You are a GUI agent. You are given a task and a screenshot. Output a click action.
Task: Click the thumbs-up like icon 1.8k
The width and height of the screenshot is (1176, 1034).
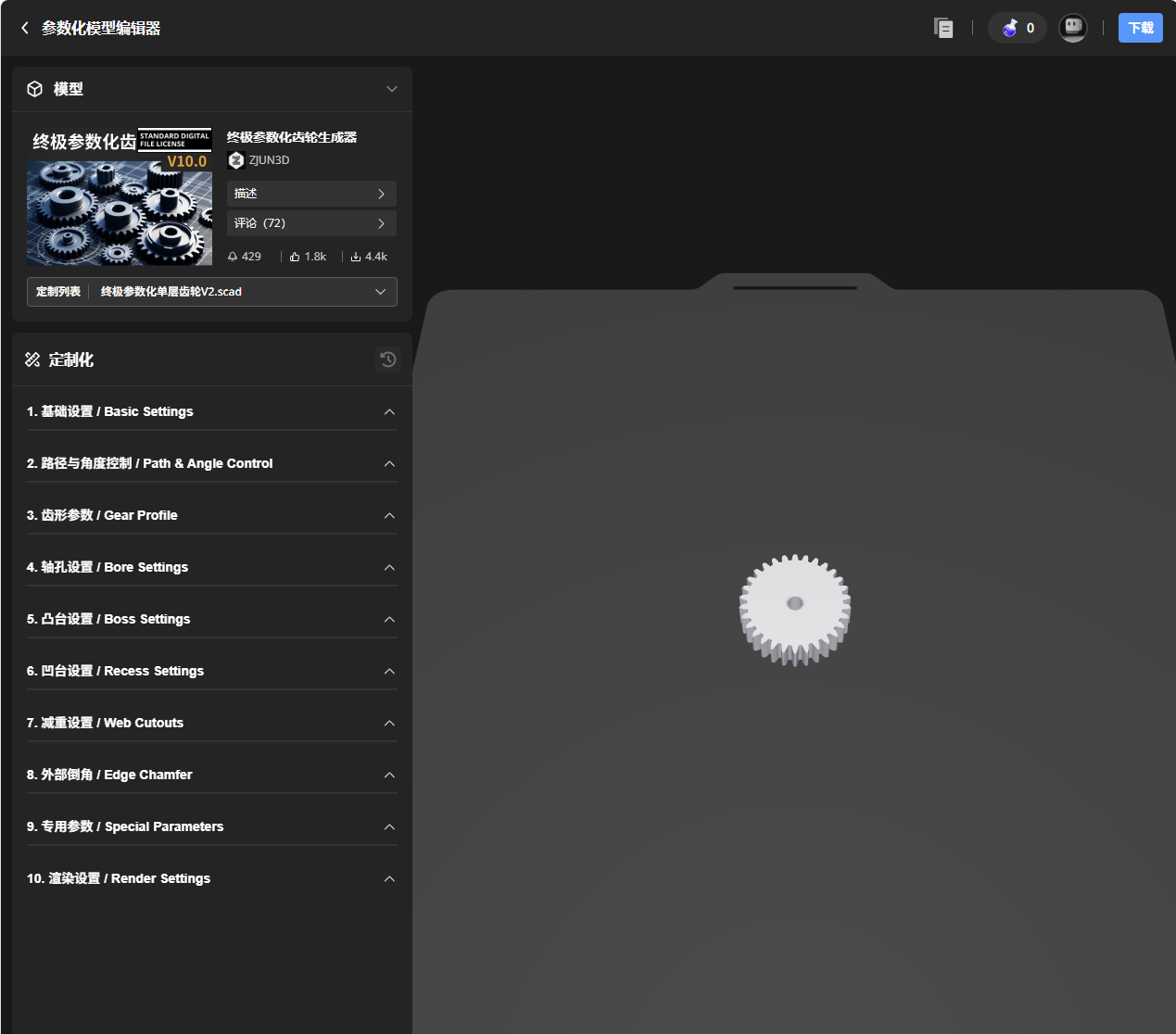tap(295, 257)
